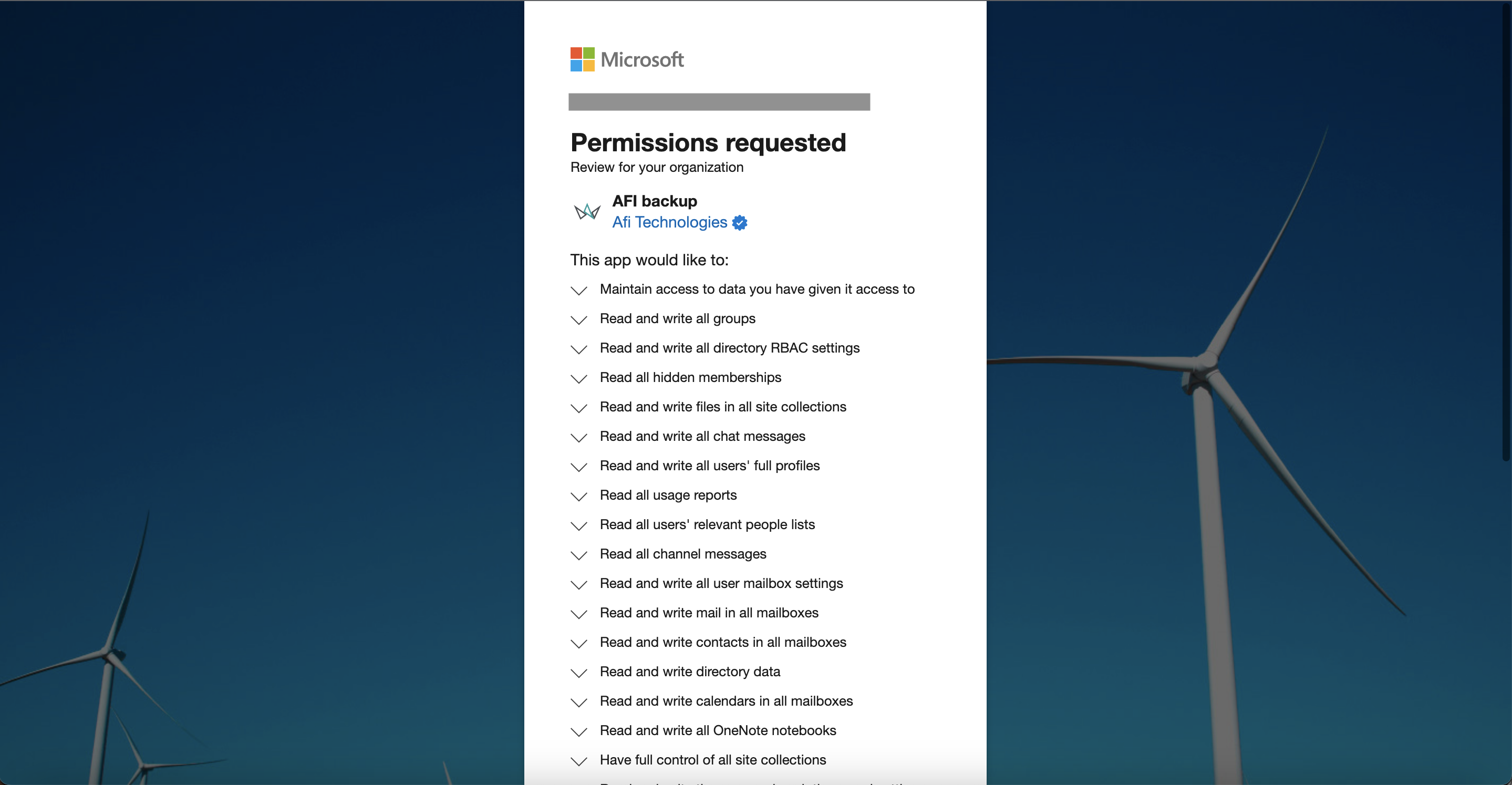
Task: Click the AFI backup app logo
Action: pyautogui.click(x=586, y=211)
